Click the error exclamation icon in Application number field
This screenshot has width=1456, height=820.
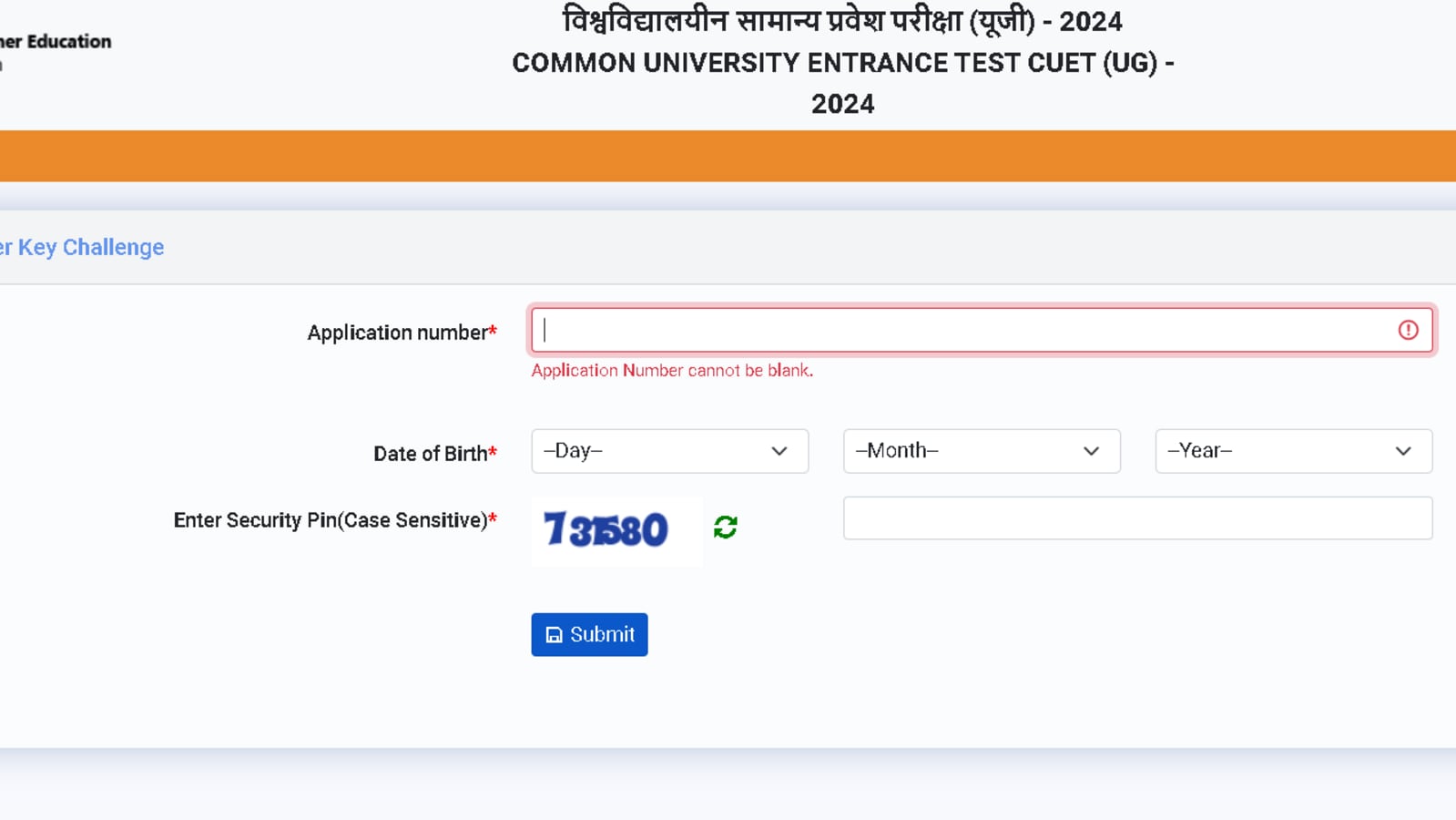click(1409, 330)
